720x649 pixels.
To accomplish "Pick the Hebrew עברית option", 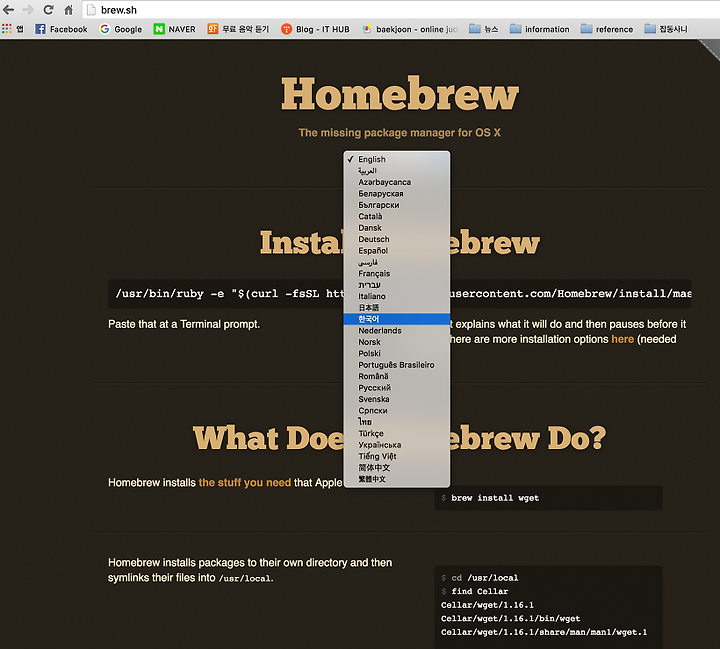I will point(397,285).
